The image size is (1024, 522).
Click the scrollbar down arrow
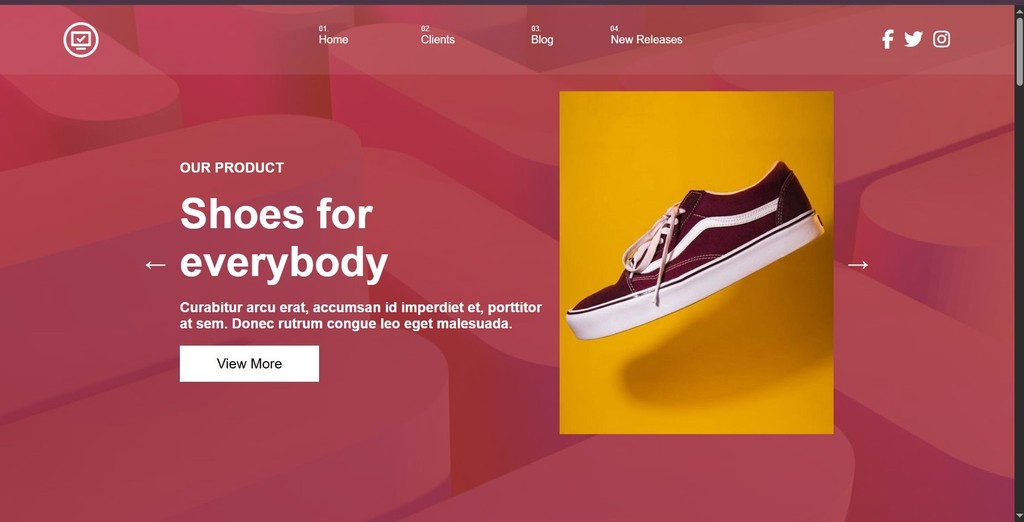click(x=1019, y=517)
